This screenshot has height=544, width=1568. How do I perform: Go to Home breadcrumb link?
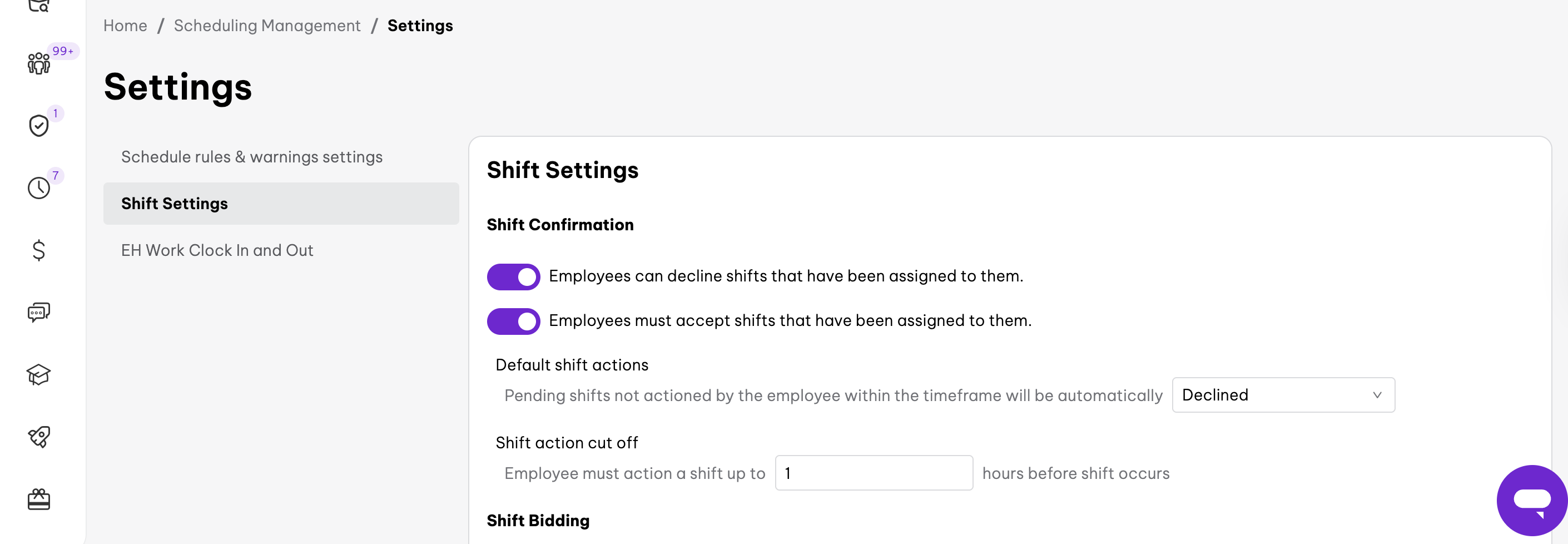(x=125, y=26)
